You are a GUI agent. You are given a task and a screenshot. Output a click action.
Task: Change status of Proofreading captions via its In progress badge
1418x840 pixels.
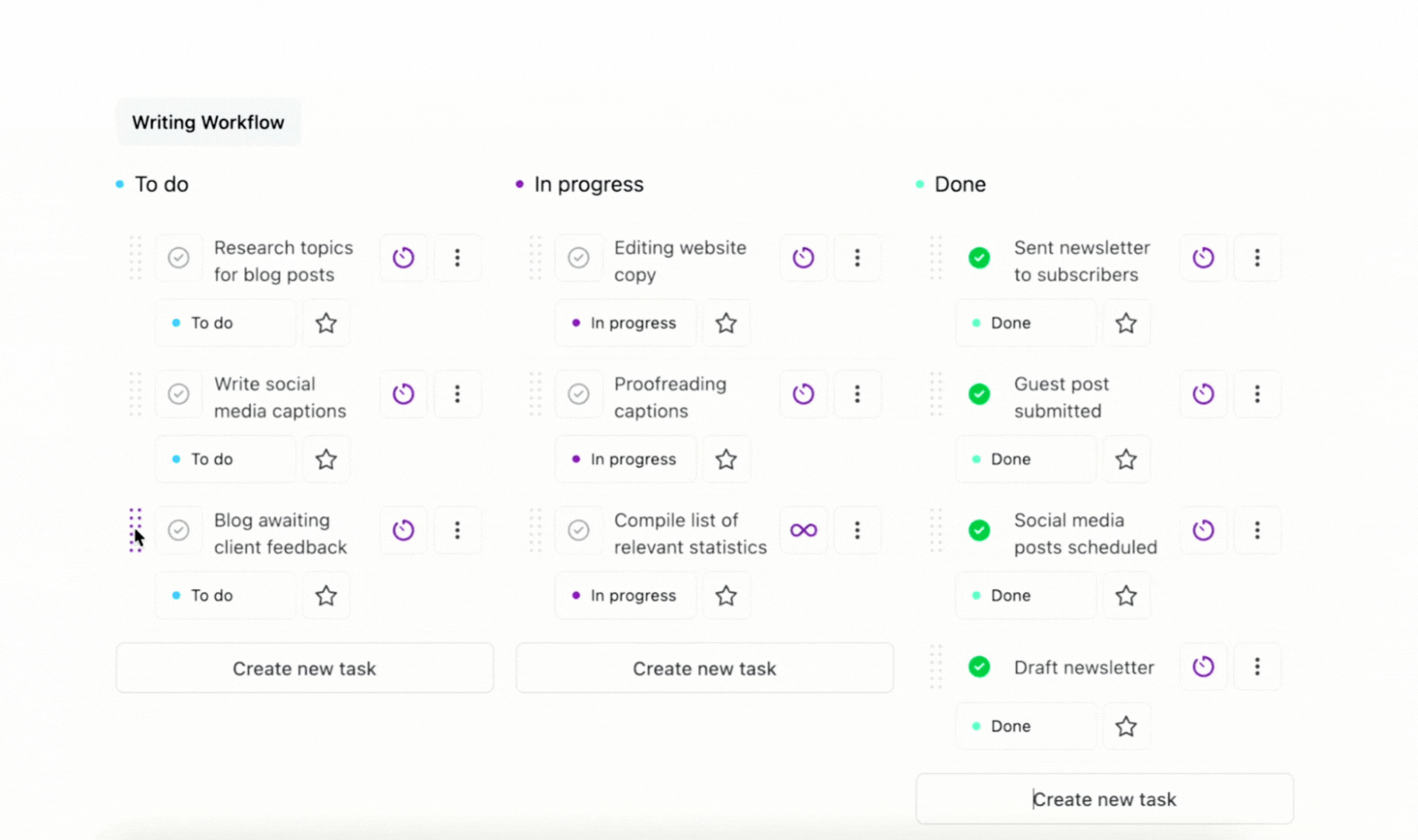(625, 458)
